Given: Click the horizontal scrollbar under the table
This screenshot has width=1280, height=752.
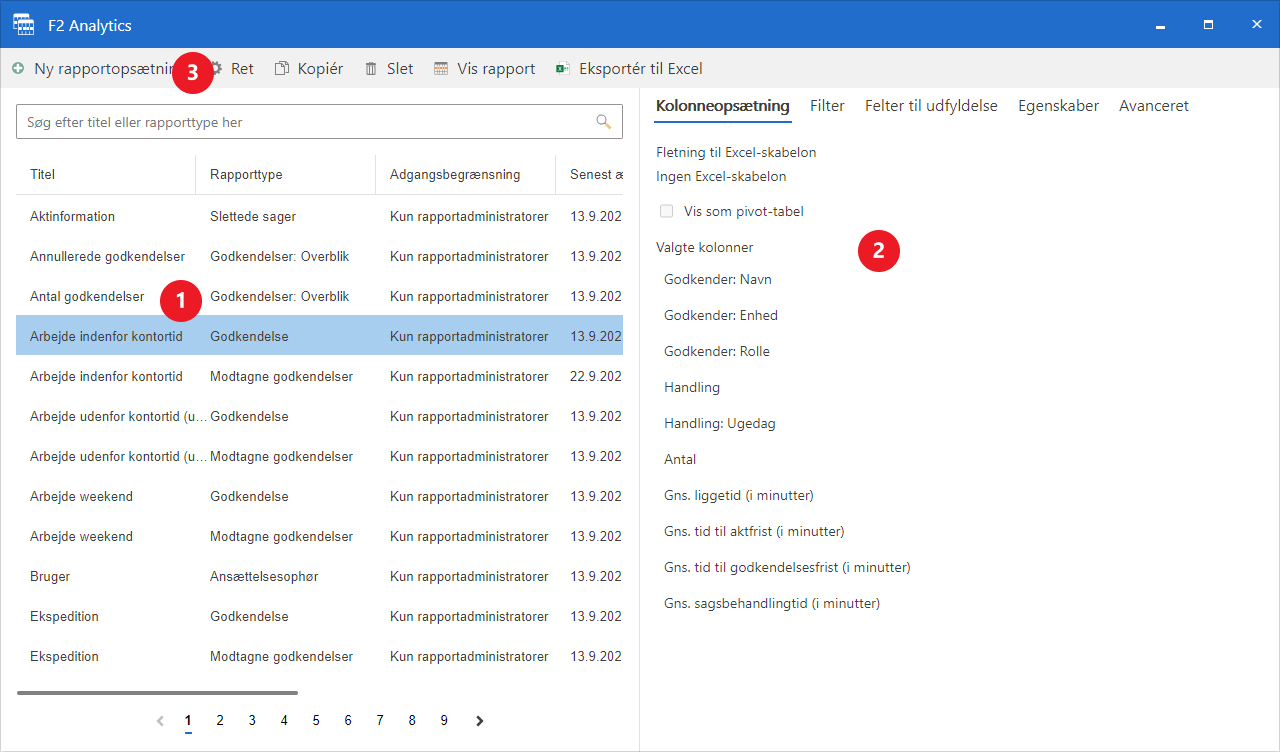Looking at the screenshot, I should point(157,692).
